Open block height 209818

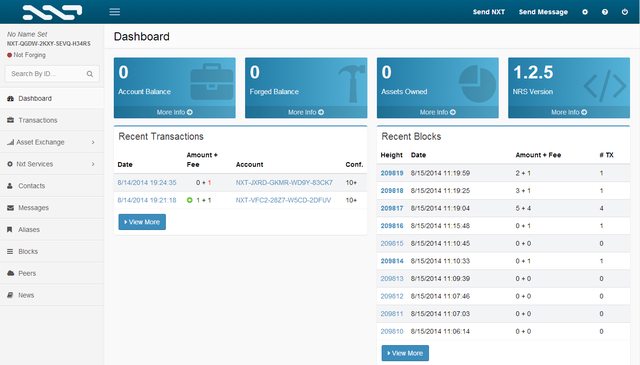click(392, 191)
